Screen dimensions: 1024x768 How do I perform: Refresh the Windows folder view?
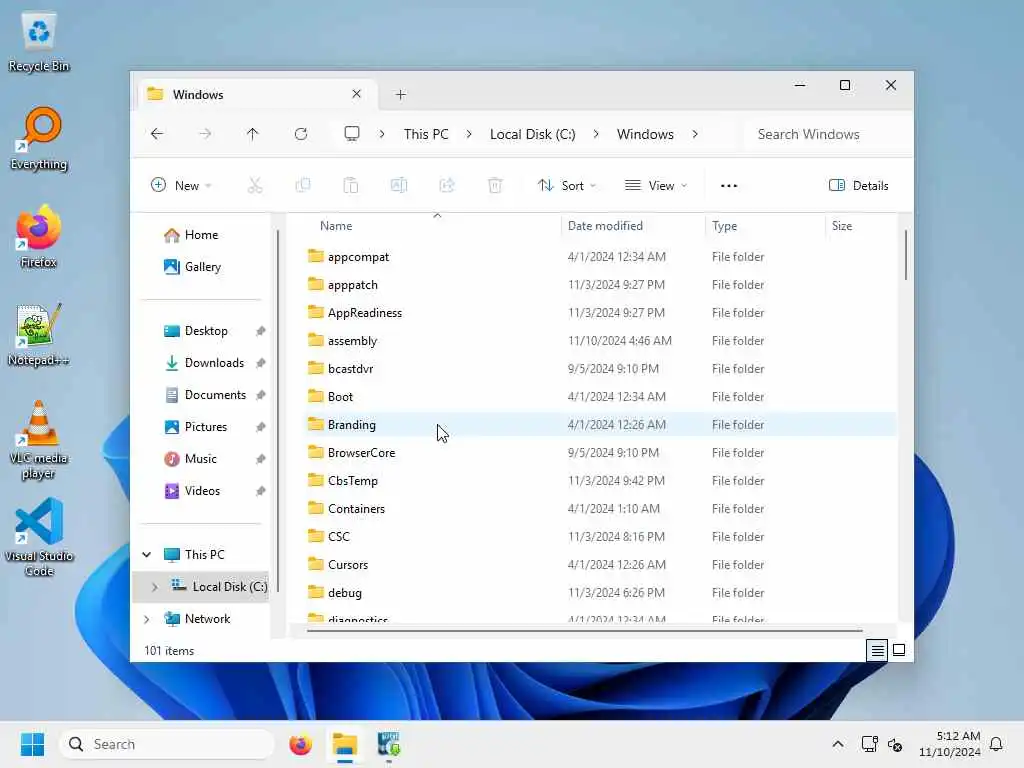click(301, 134)
